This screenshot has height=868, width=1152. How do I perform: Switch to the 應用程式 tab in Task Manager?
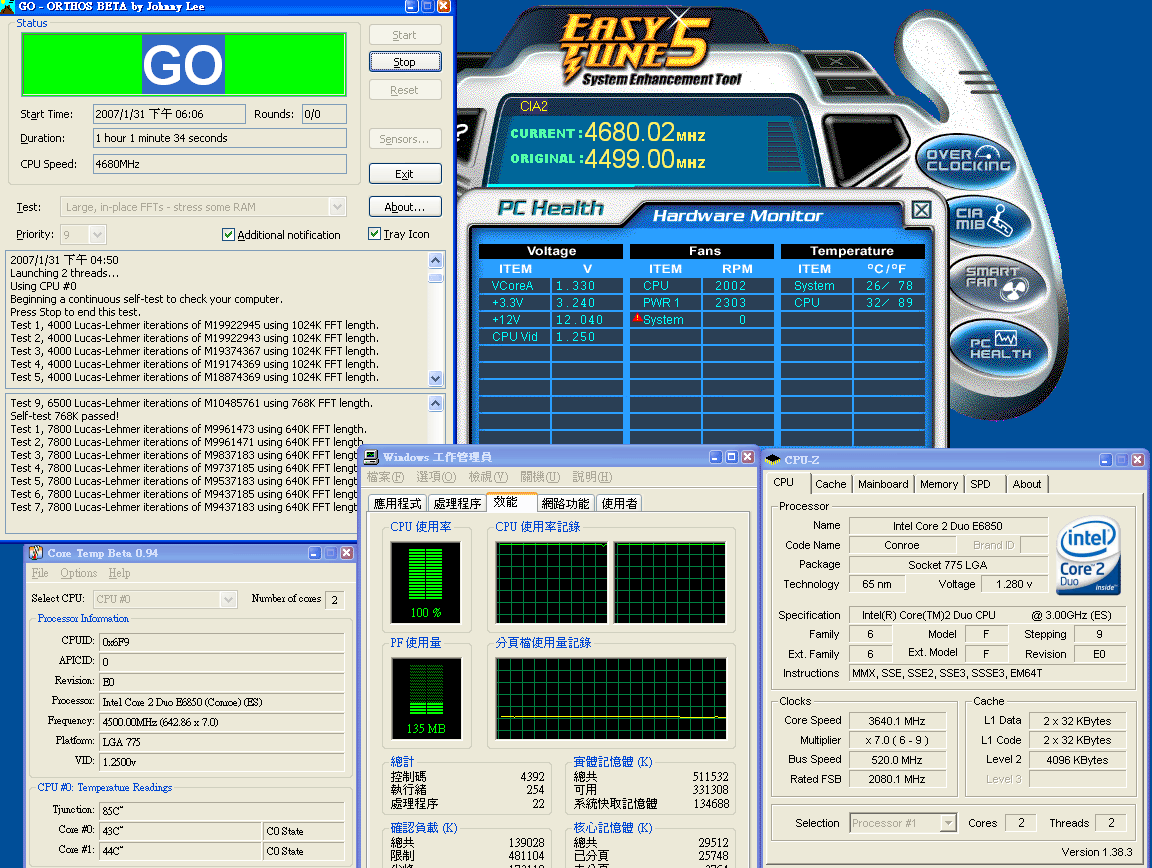tap(397, 503)
